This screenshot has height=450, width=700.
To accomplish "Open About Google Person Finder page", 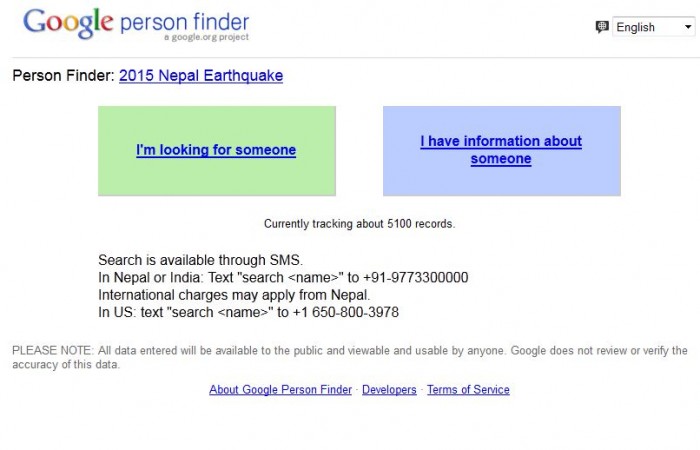I will (x=280, y=390).
